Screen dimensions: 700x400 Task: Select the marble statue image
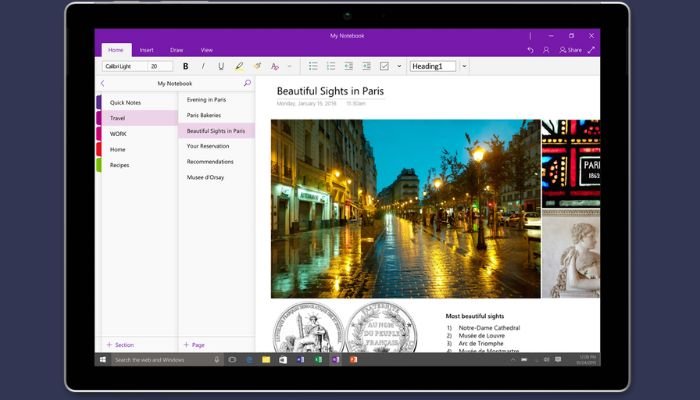coord(571,254)
